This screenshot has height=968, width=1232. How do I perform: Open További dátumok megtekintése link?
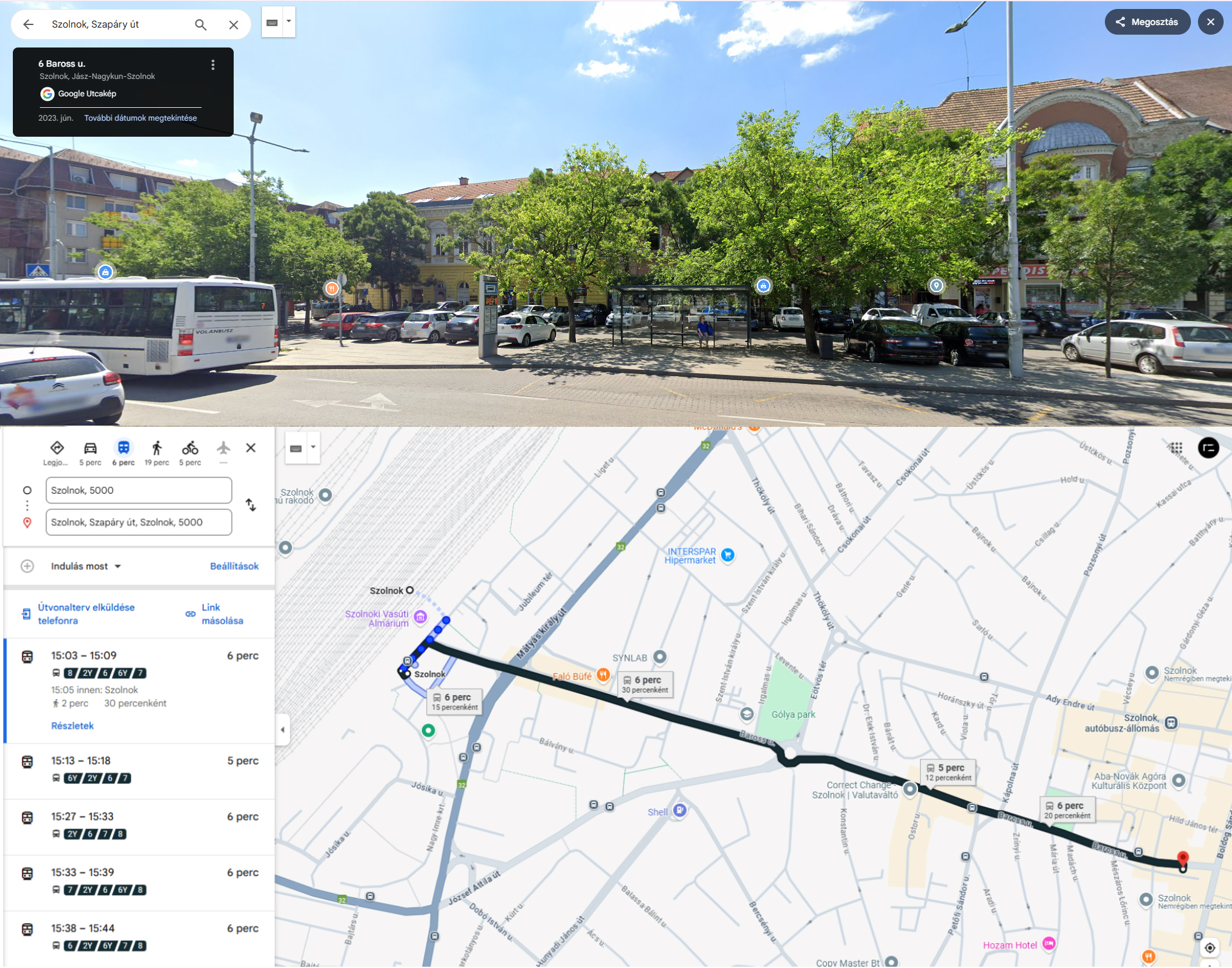point(141,118)
